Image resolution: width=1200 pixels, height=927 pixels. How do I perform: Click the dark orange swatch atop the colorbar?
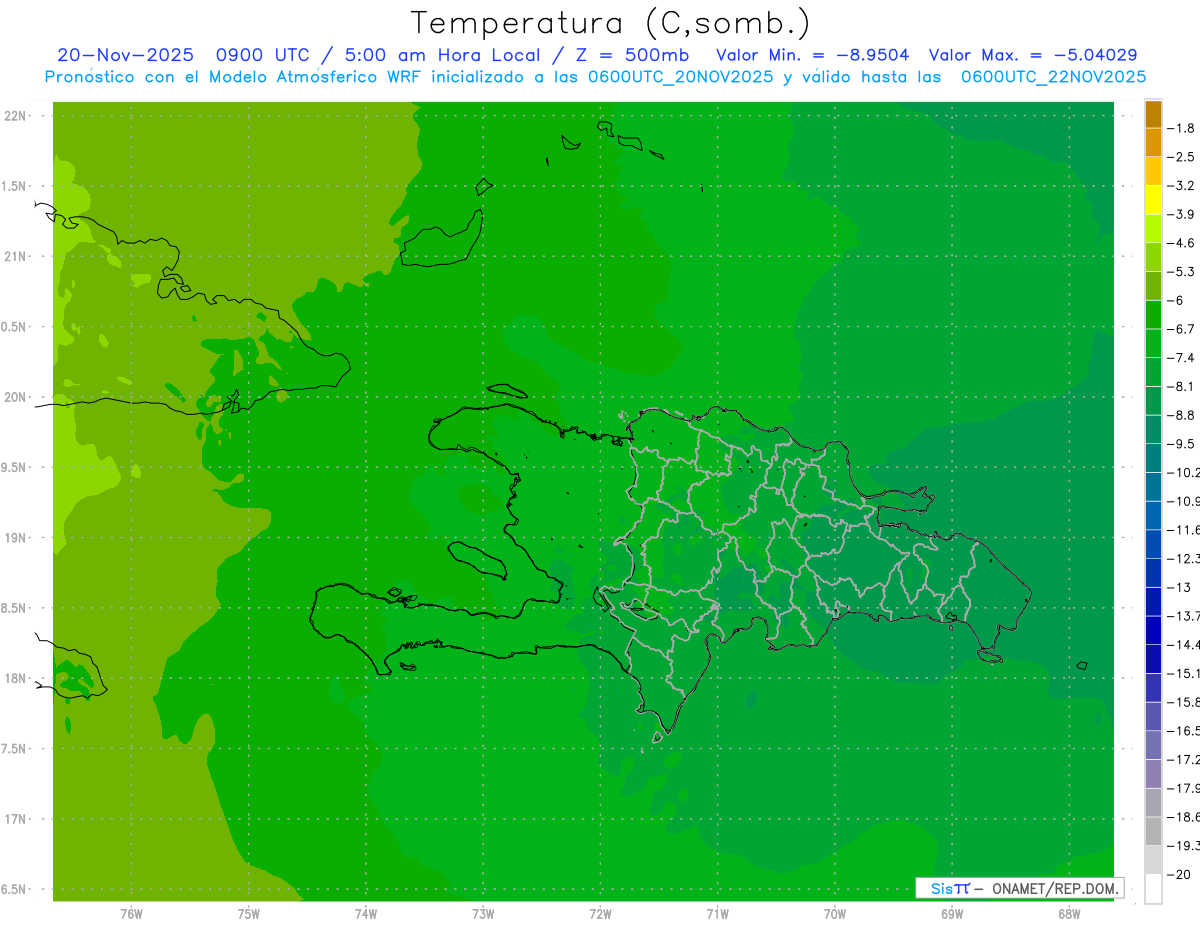coord(1153,114)
